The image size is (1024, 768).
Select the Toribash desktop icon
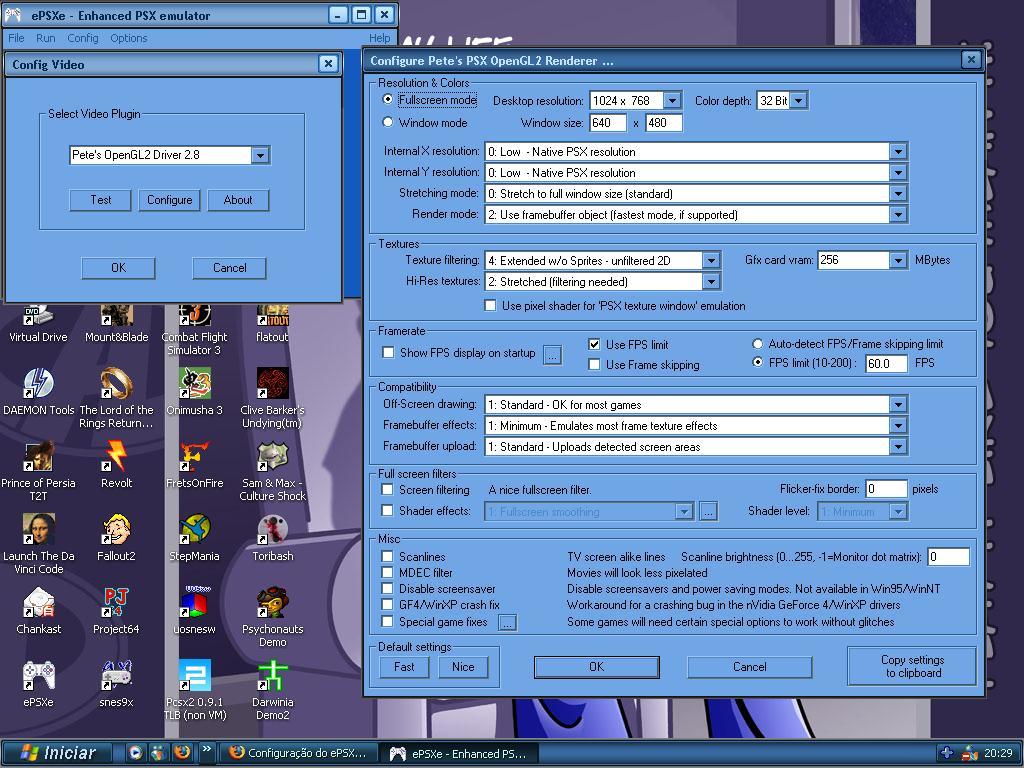pos(272,538)
